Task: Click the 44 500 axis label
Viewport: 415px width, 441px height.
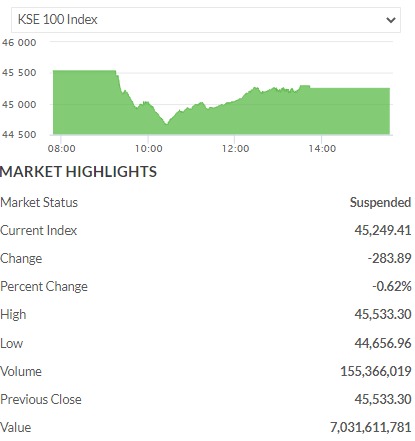Action: point(19,135)
